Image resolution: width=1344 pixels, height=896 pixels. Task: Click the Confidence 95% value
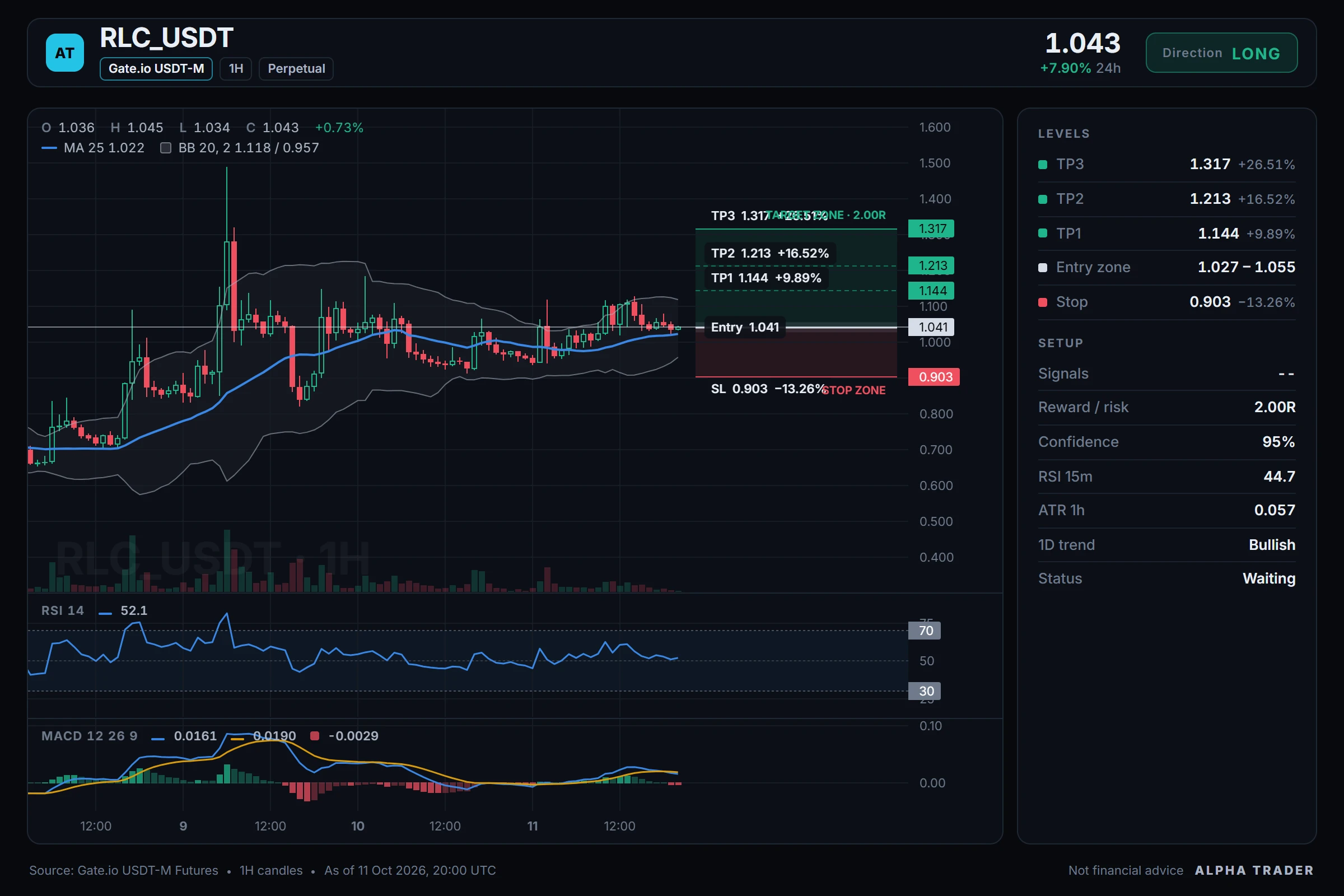click(x=1278, y=442)
